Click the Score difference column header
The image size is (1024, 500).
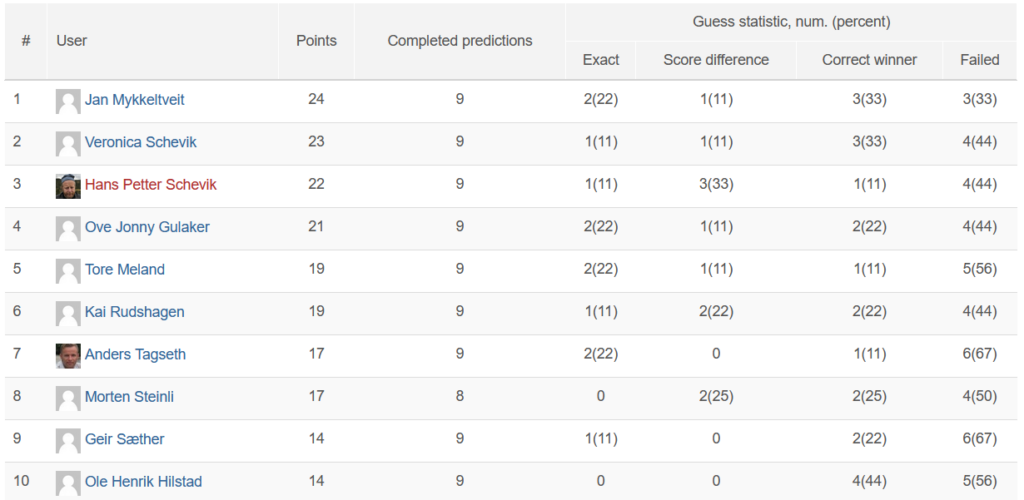pos(716,60)
